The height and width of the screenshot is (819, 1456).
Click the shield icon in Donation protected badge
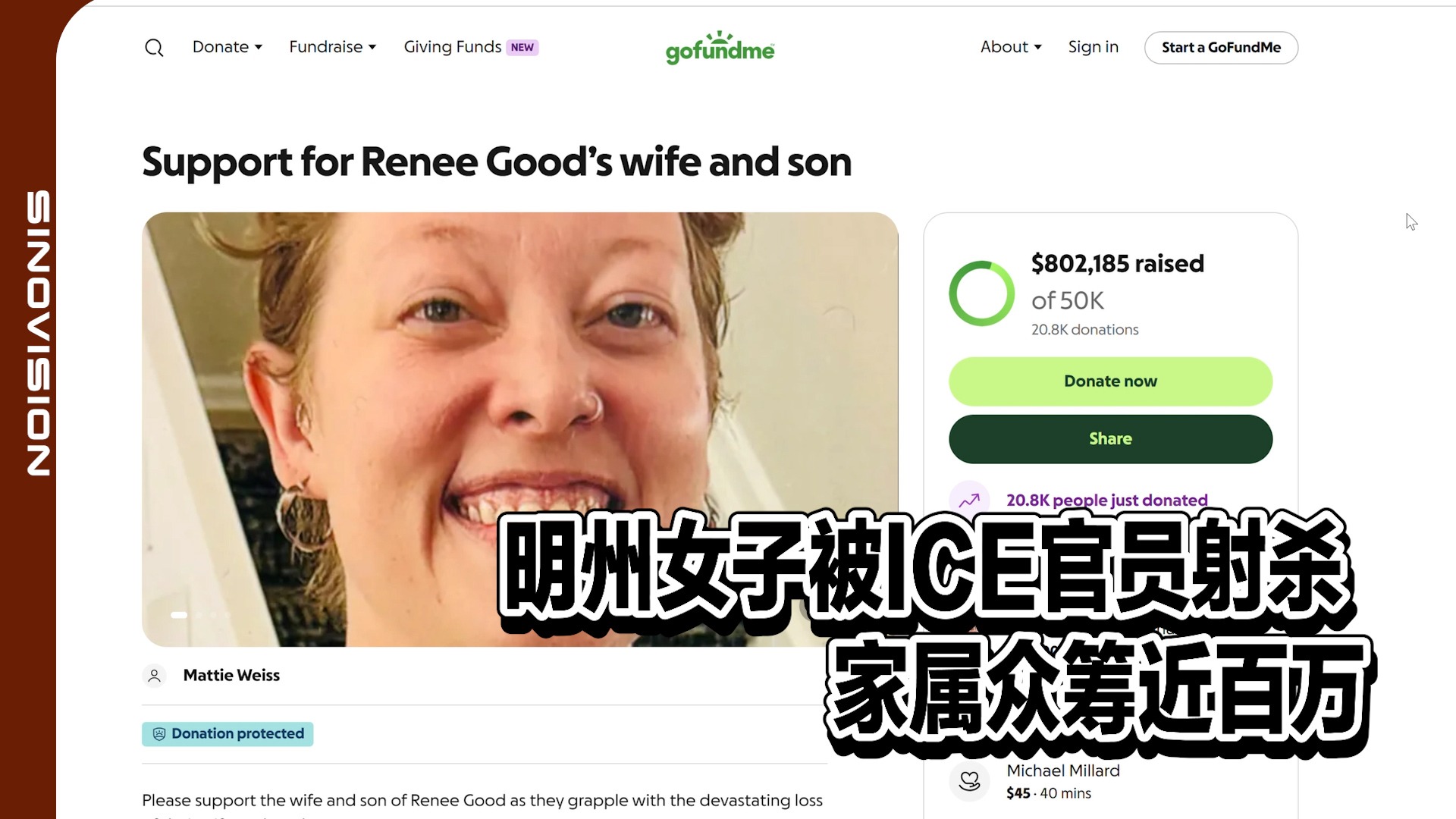coord(159,734)
